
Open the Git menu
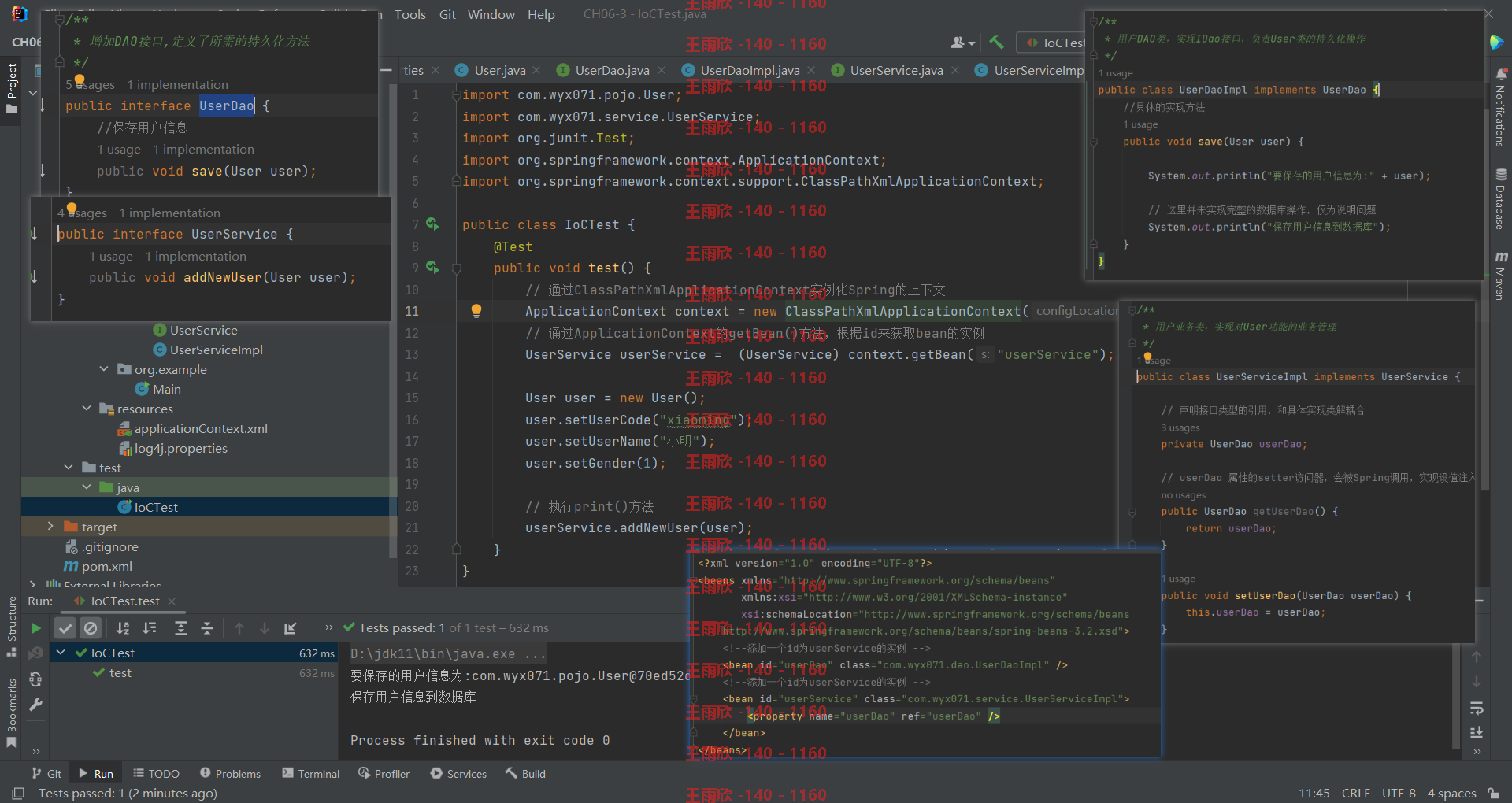coord(447,14)
